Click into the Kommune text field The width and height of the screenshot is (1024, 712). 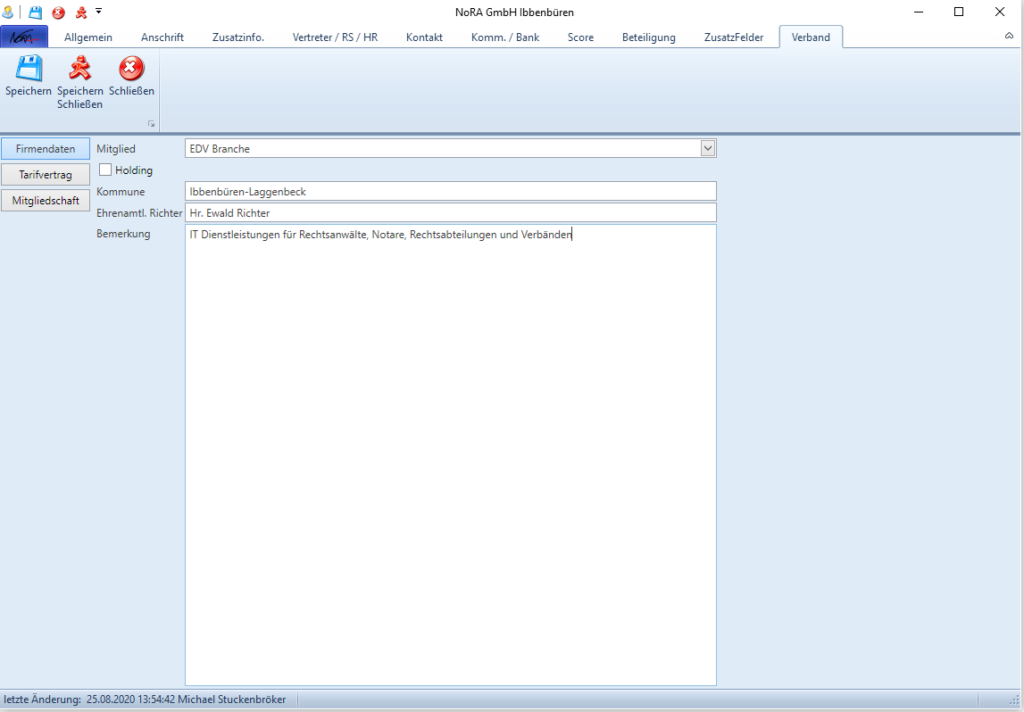pyautogui.click(x=450, y=191)
